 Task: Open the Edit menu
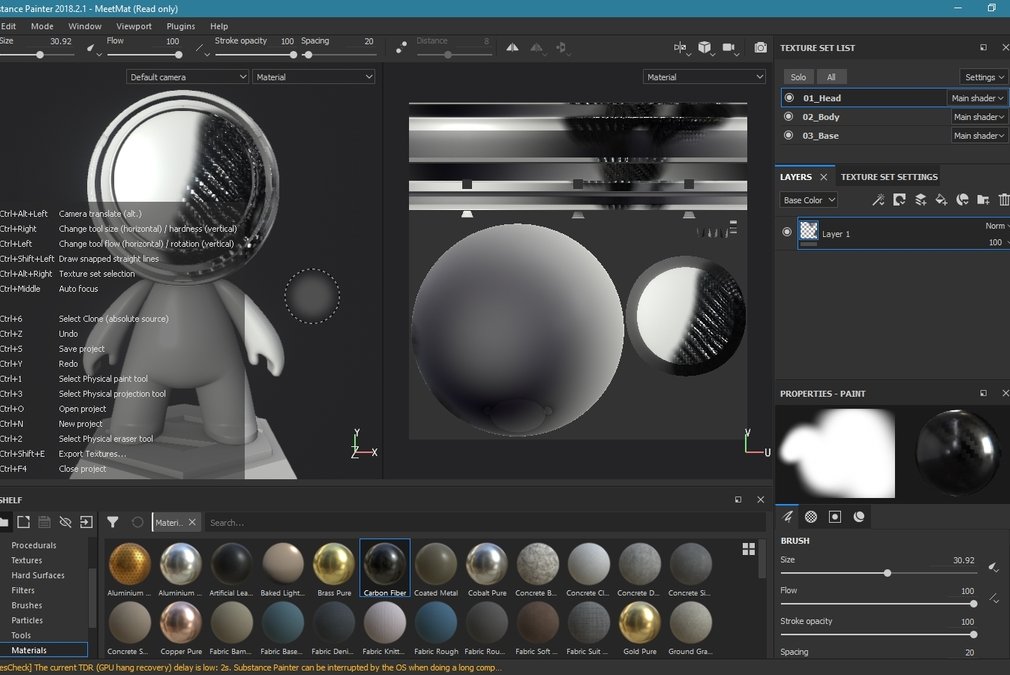click(x=8, y=26)
